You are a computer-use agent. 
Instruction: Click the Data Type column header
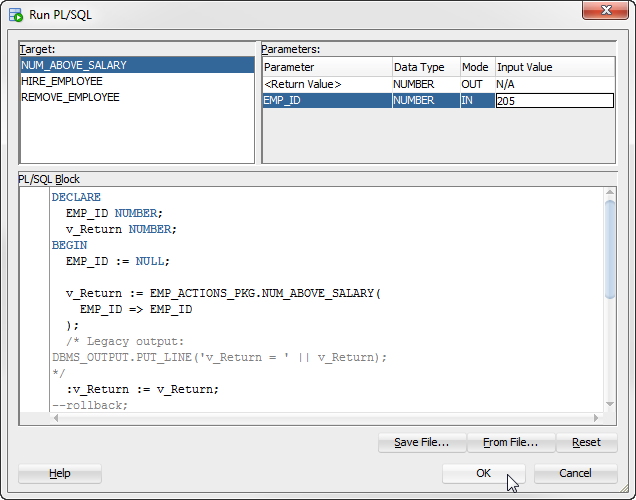tap(426, 67)
